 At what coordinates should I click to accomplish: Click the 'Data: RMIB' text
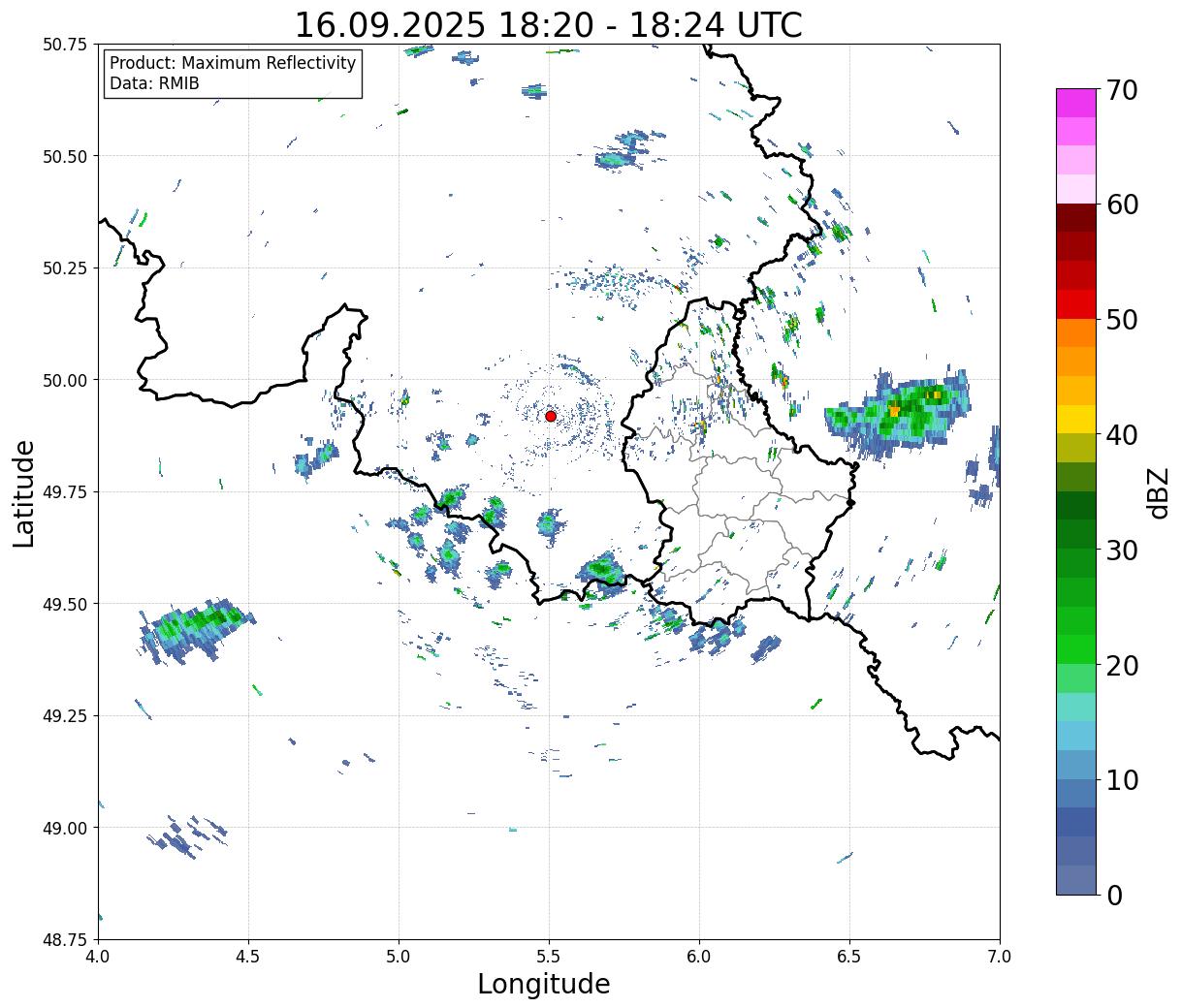pos(154,83)
